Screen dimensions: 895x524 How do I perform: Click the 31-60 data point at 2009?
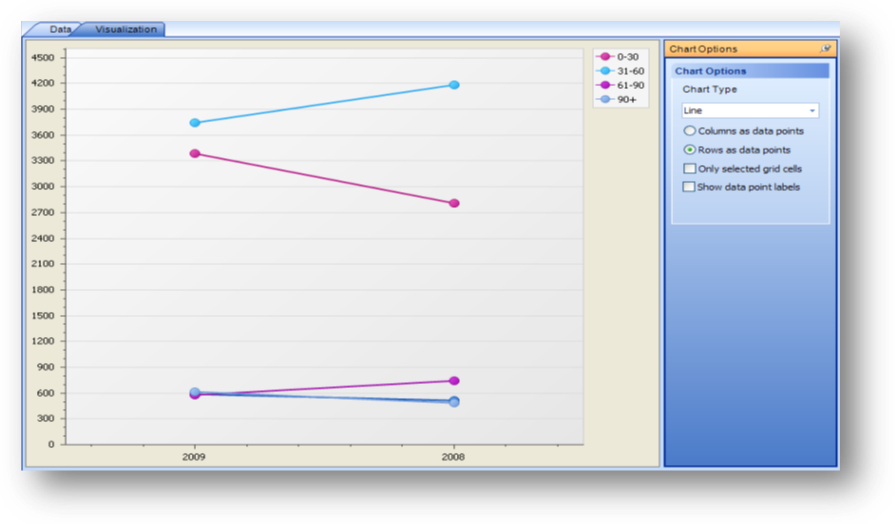click(195, 123)
